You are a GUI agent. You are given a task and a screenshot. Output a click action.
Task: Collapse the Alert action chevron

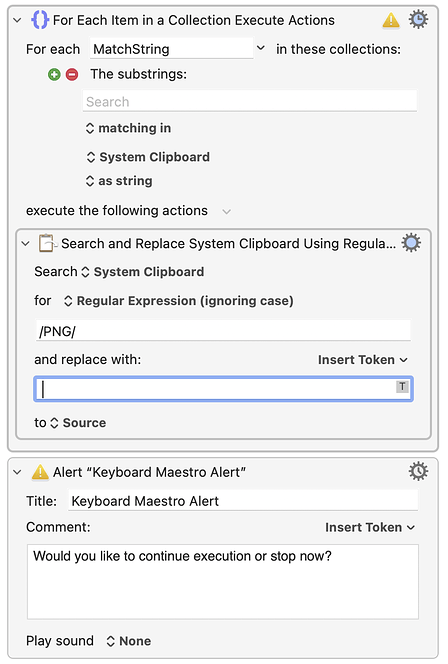(17, 472)
